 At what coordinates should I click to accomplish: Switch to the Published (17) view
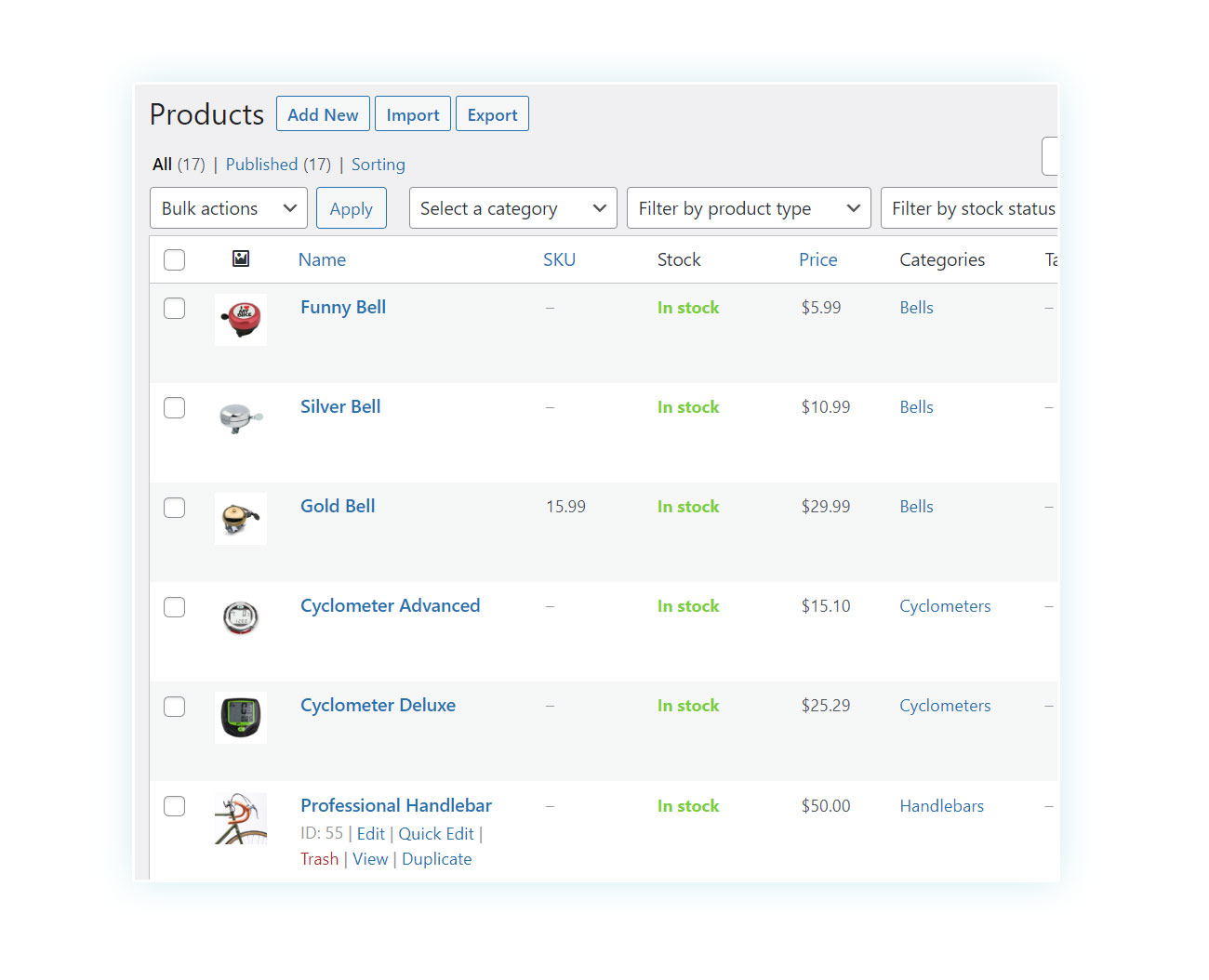[x=278, y=165]
